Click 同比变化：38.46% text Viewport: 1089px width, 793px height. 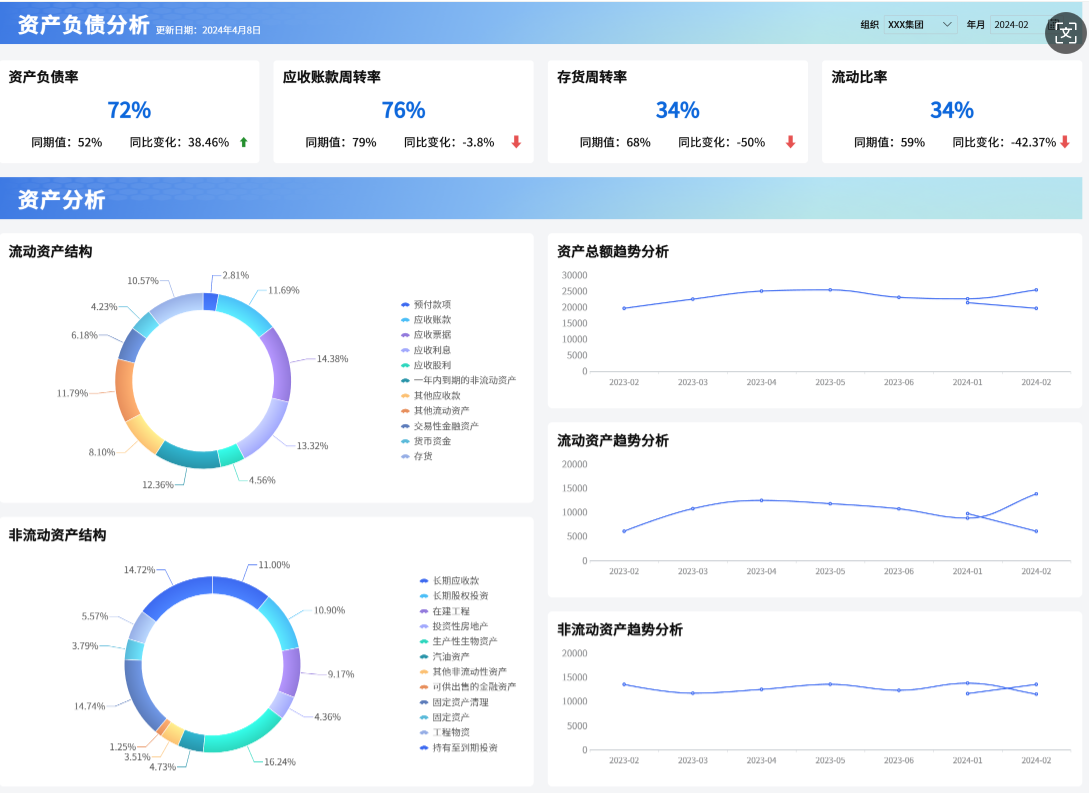click(x=179, y=142)
